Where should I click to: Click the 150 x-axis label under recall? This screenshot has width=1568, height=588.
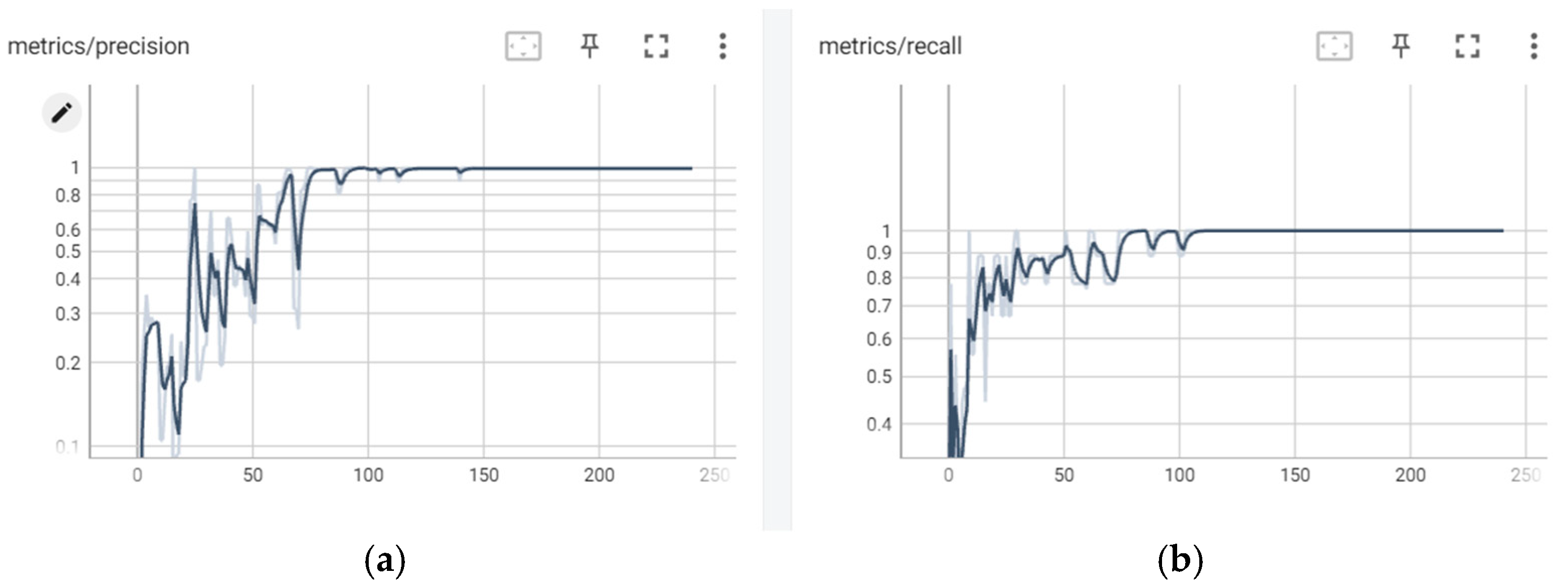[1295, 475]
